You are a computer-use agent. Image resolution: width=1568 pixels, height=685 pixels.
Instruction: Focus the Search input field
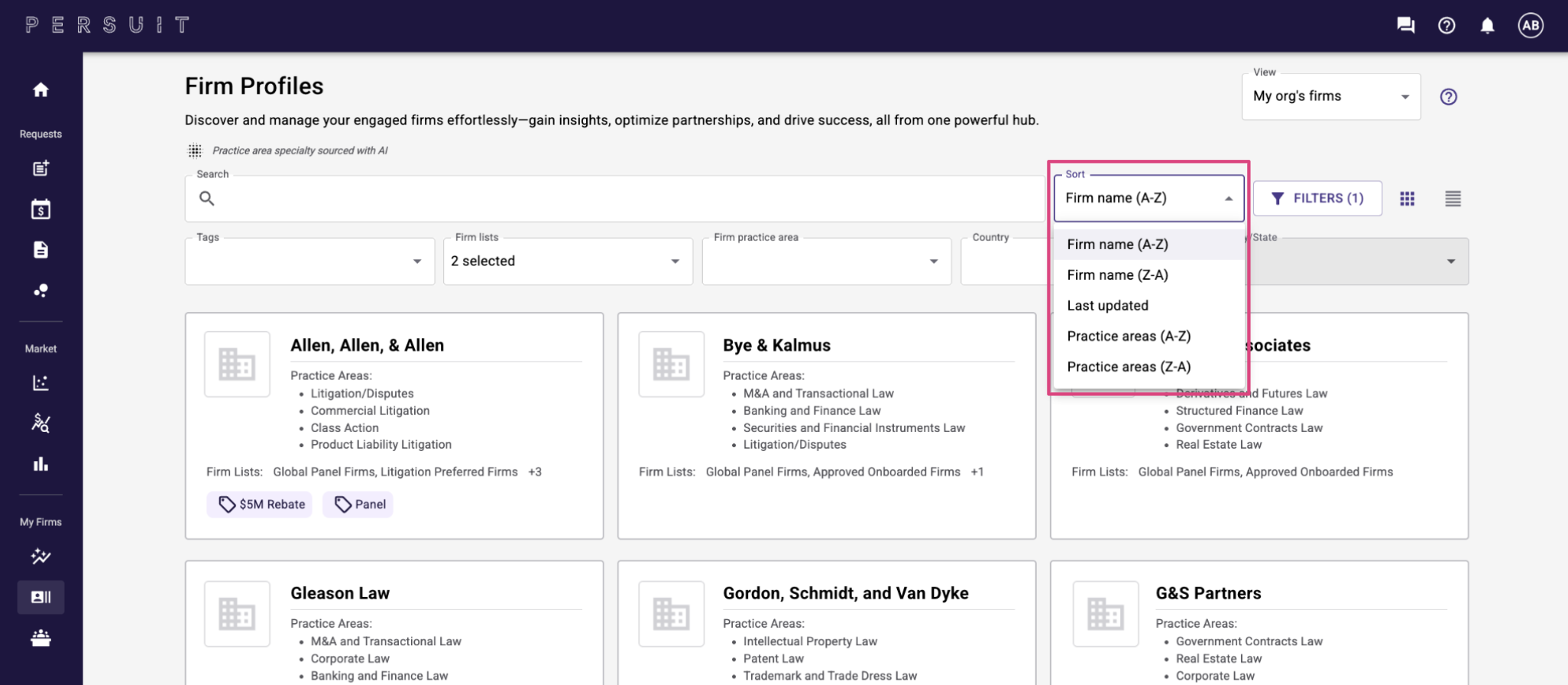[x=614, y=199]
